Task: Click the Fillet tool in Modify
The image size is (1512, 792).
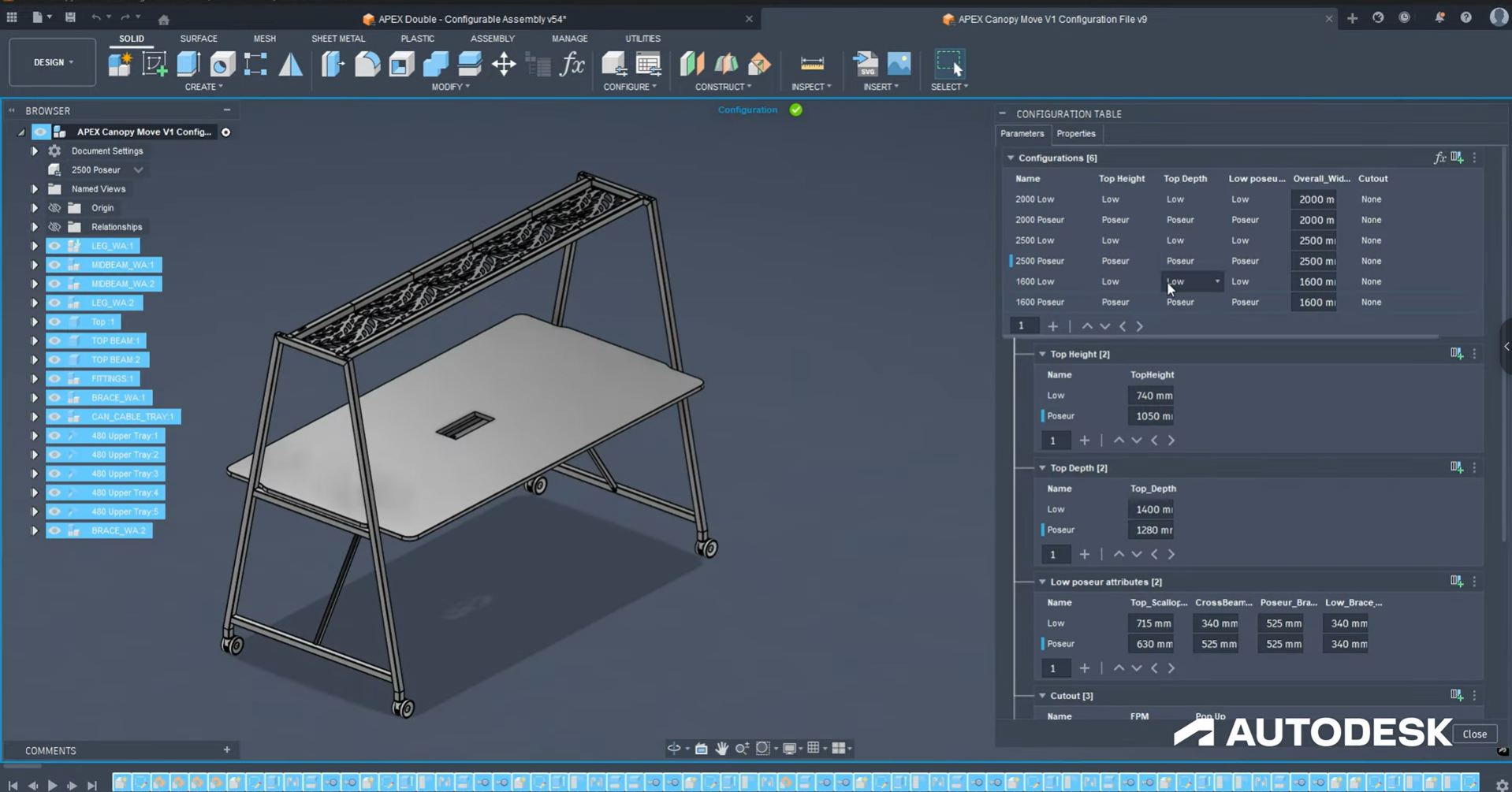Action: 367,63
